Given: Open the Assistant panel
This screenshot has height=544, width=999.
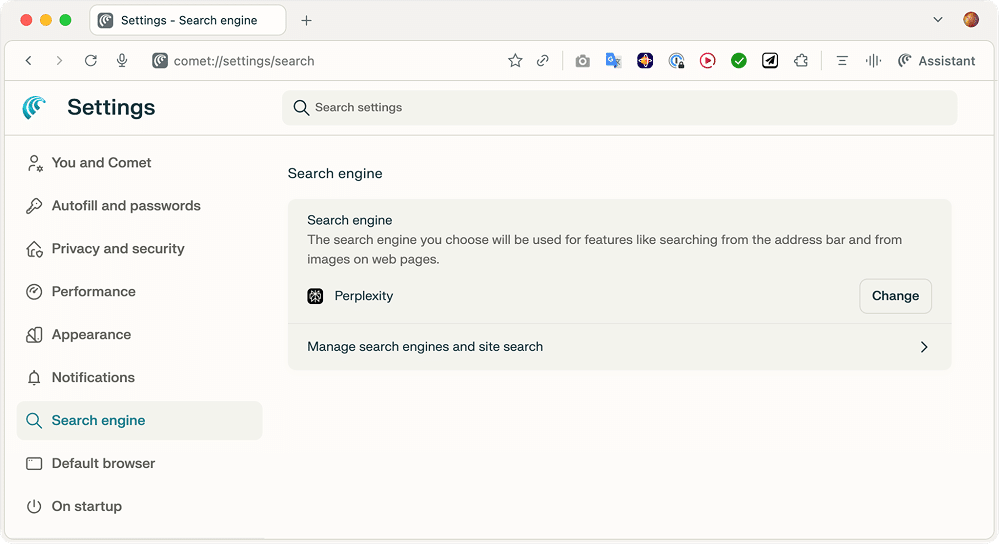Looking at the screenshot, I should 936,61.
